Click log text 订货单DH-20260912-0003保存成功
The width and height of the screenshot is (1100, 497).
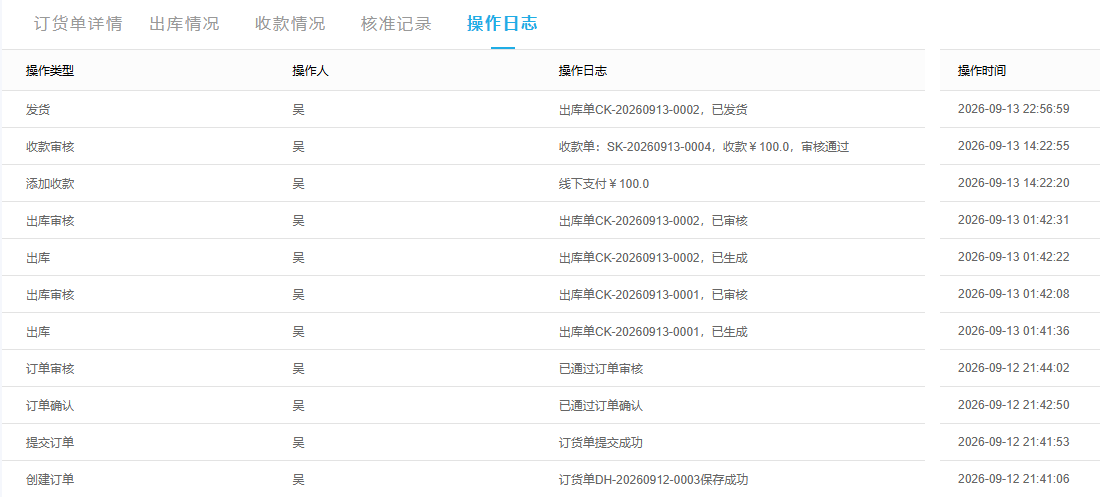point(654,480)
